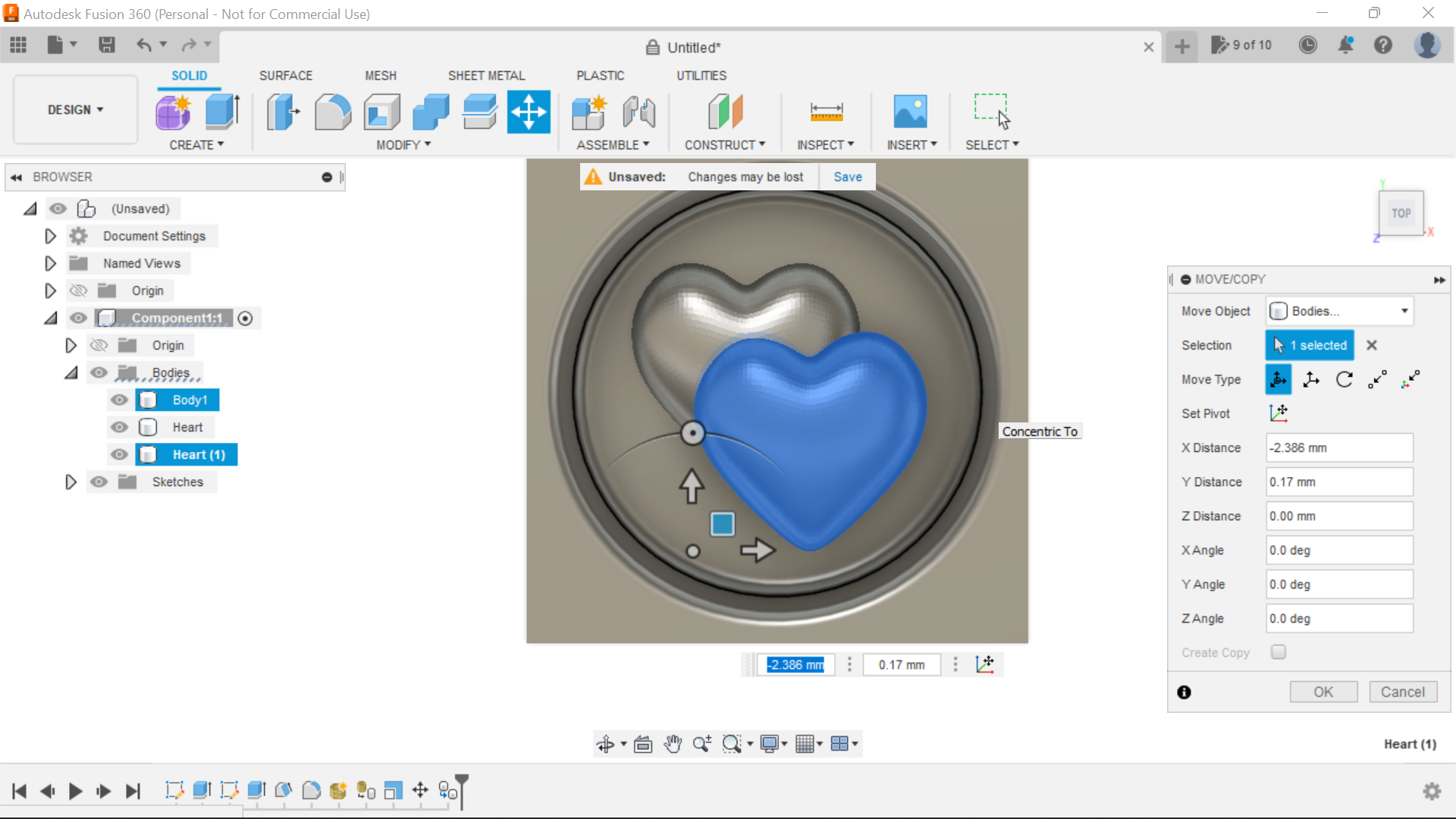Image resolution: width=1456 pixels, height=819 pixels.
Task: Confirm the move with OK
Action: click(x=1323, y=692)
